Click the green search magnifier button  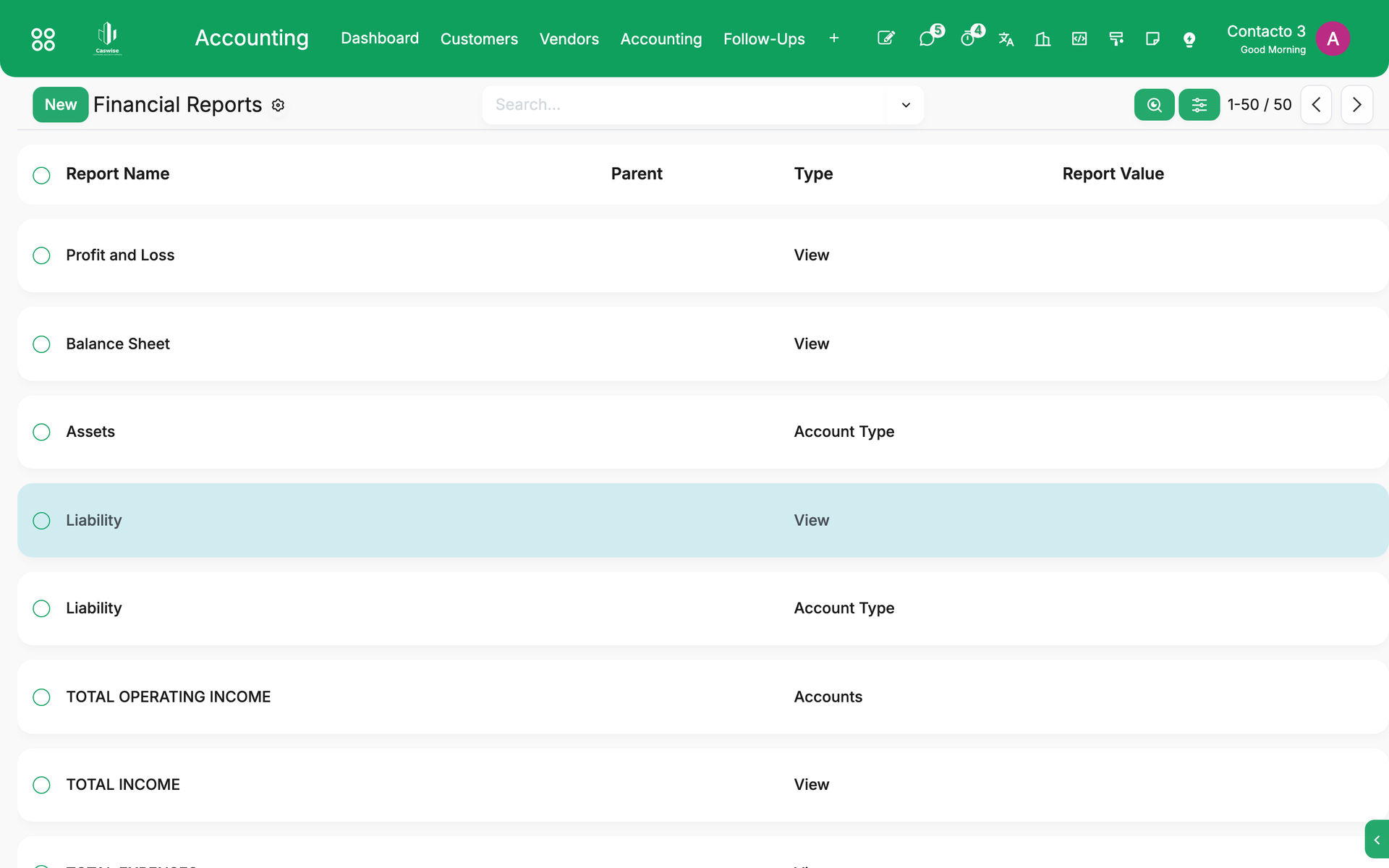(1155, 105)
